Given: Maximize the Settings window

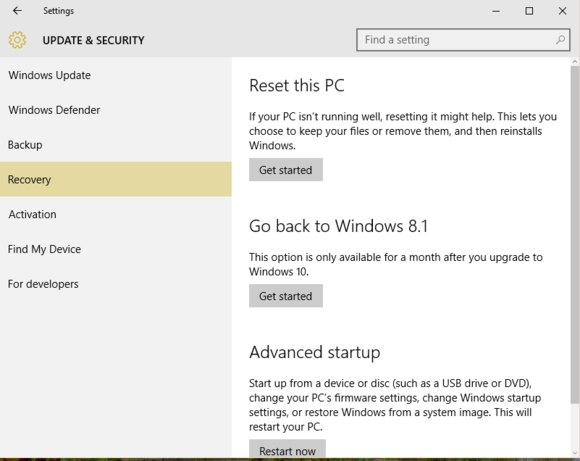Looking at the screenshot, I should pos(529,11).
